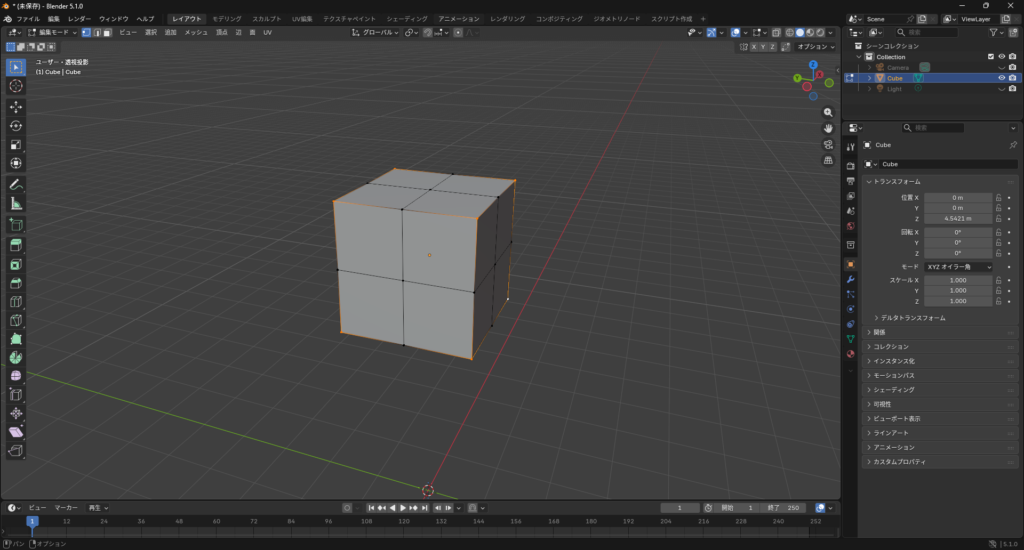
Task: Uncheck the Collection exclude checkbox
Action: click(x=990, y=56)
